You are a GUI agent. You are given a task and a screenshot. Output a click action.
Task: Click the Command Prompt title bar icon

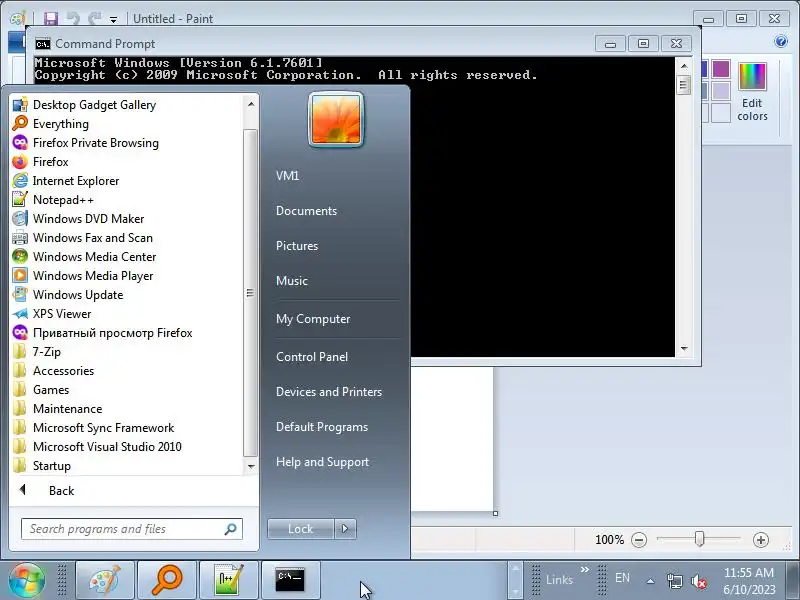pos(43,44)
